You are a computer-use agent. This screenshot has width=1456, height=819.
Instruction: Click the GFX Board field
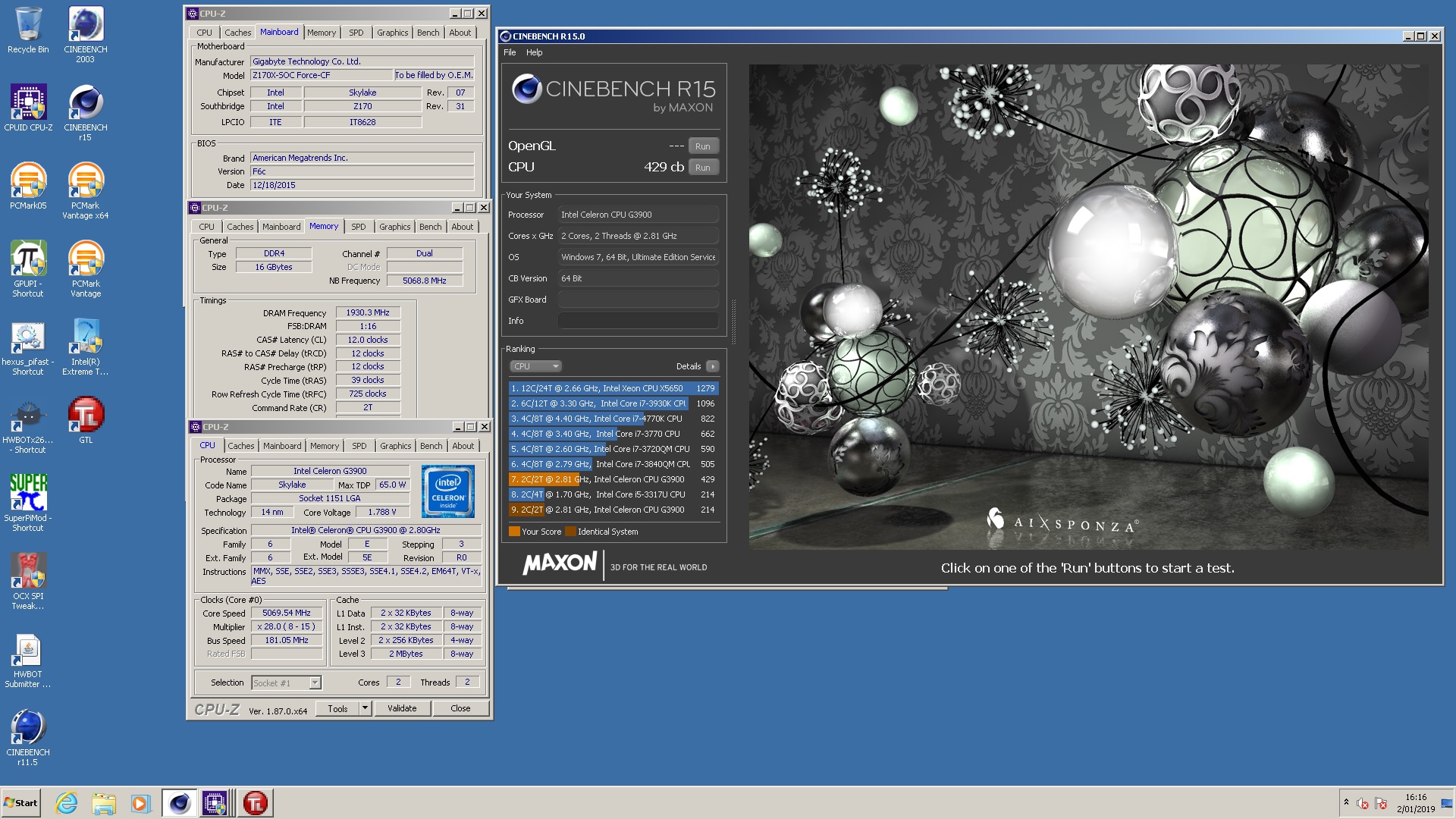638,300
